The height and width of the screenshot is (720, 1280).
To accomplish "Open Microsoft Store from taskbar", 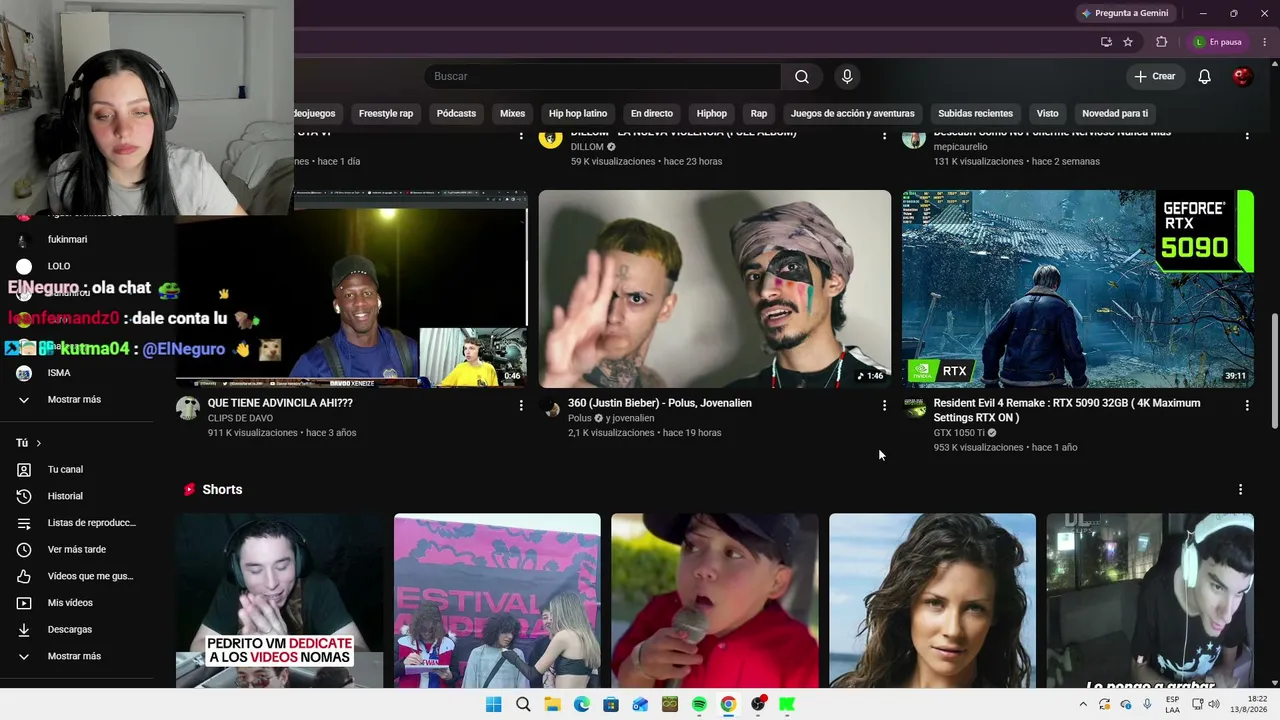I will [x=611, y=705].
